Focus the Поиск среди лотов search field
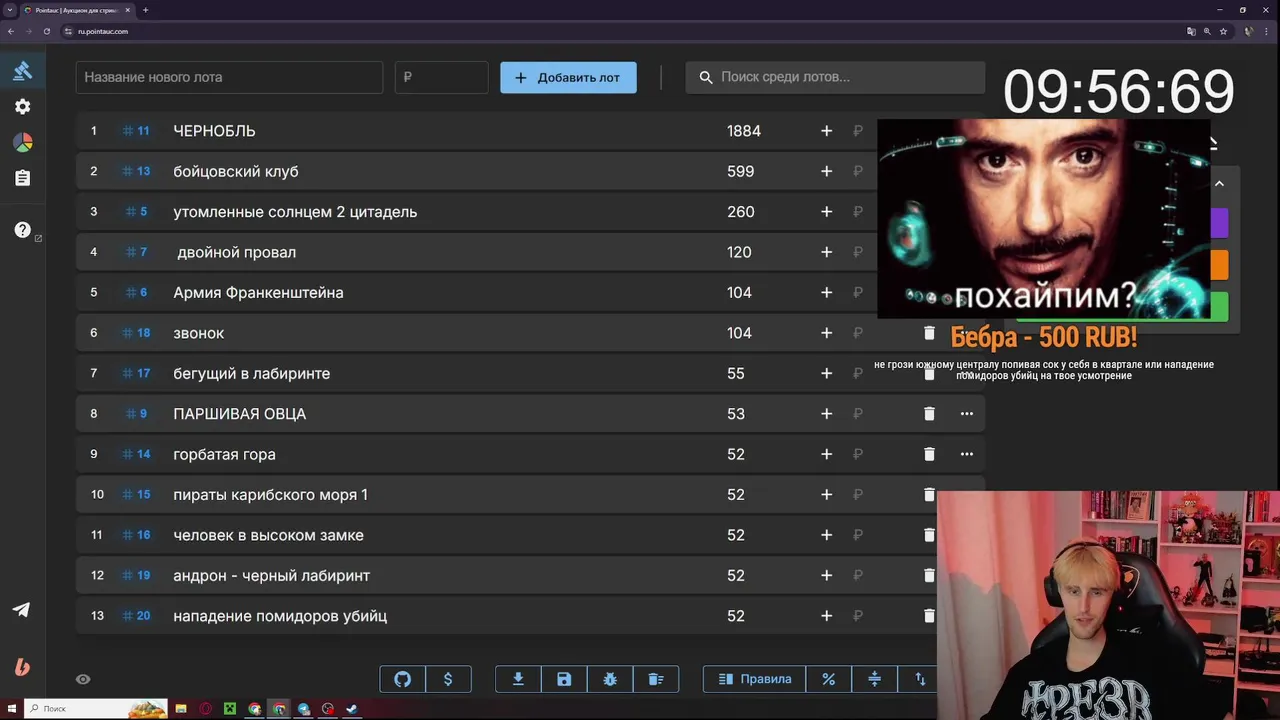The image size is (1280, 720). 835,77
